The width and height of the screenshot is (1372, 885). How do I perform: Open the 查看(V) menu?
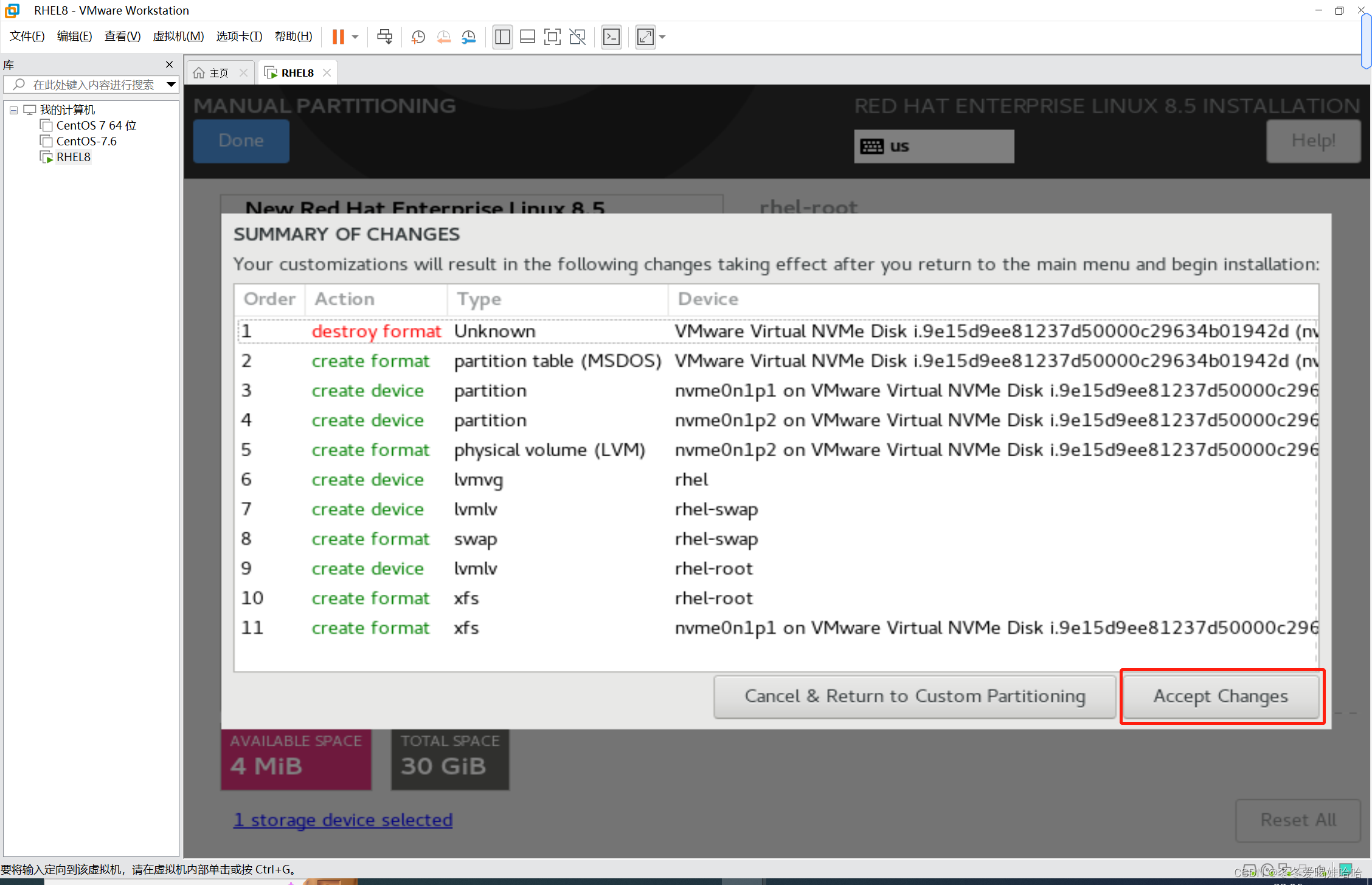[x=122, y=36]
